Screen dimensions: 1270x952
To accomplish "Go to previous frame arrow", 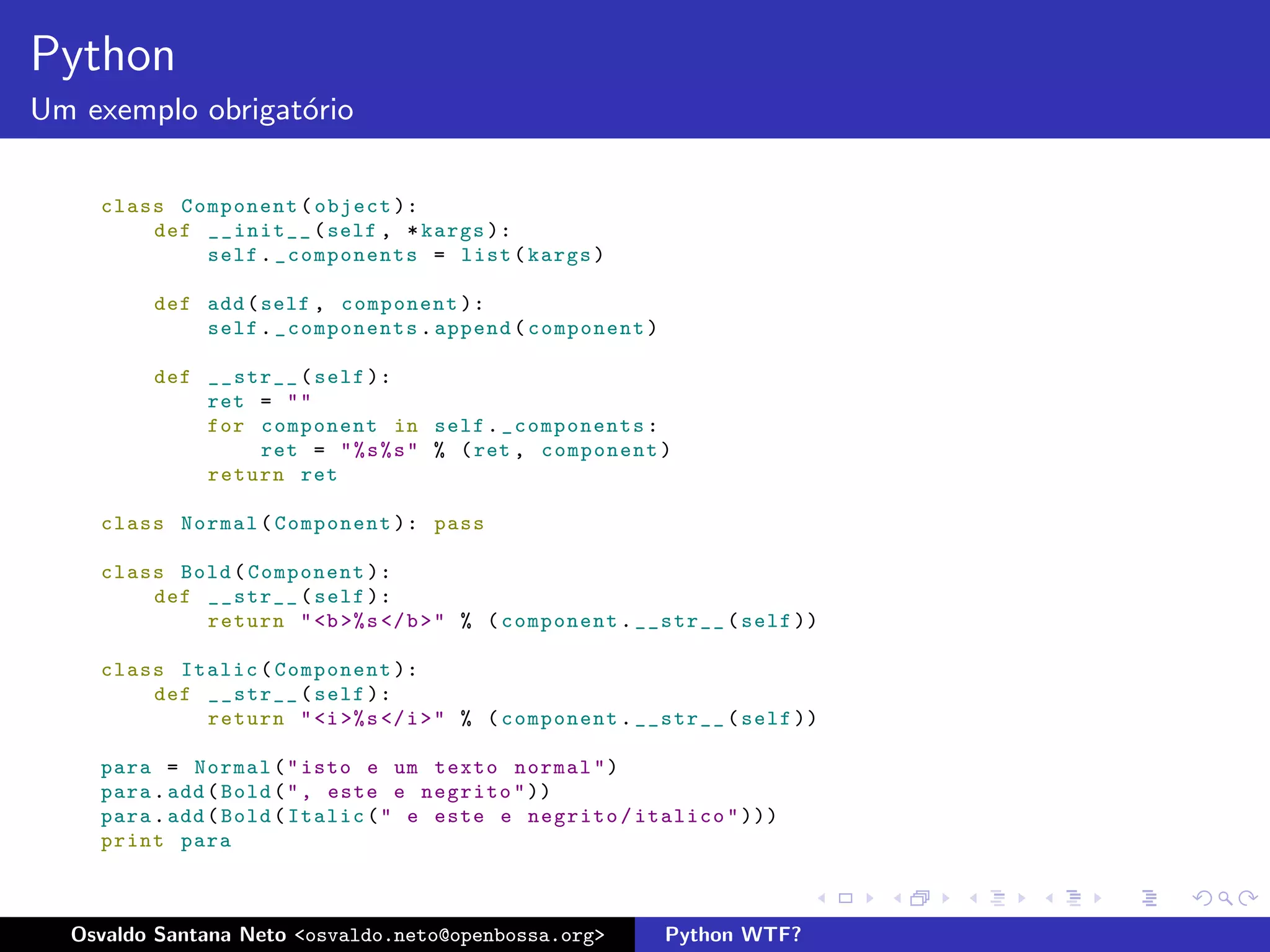I will [x=897, y=898].
